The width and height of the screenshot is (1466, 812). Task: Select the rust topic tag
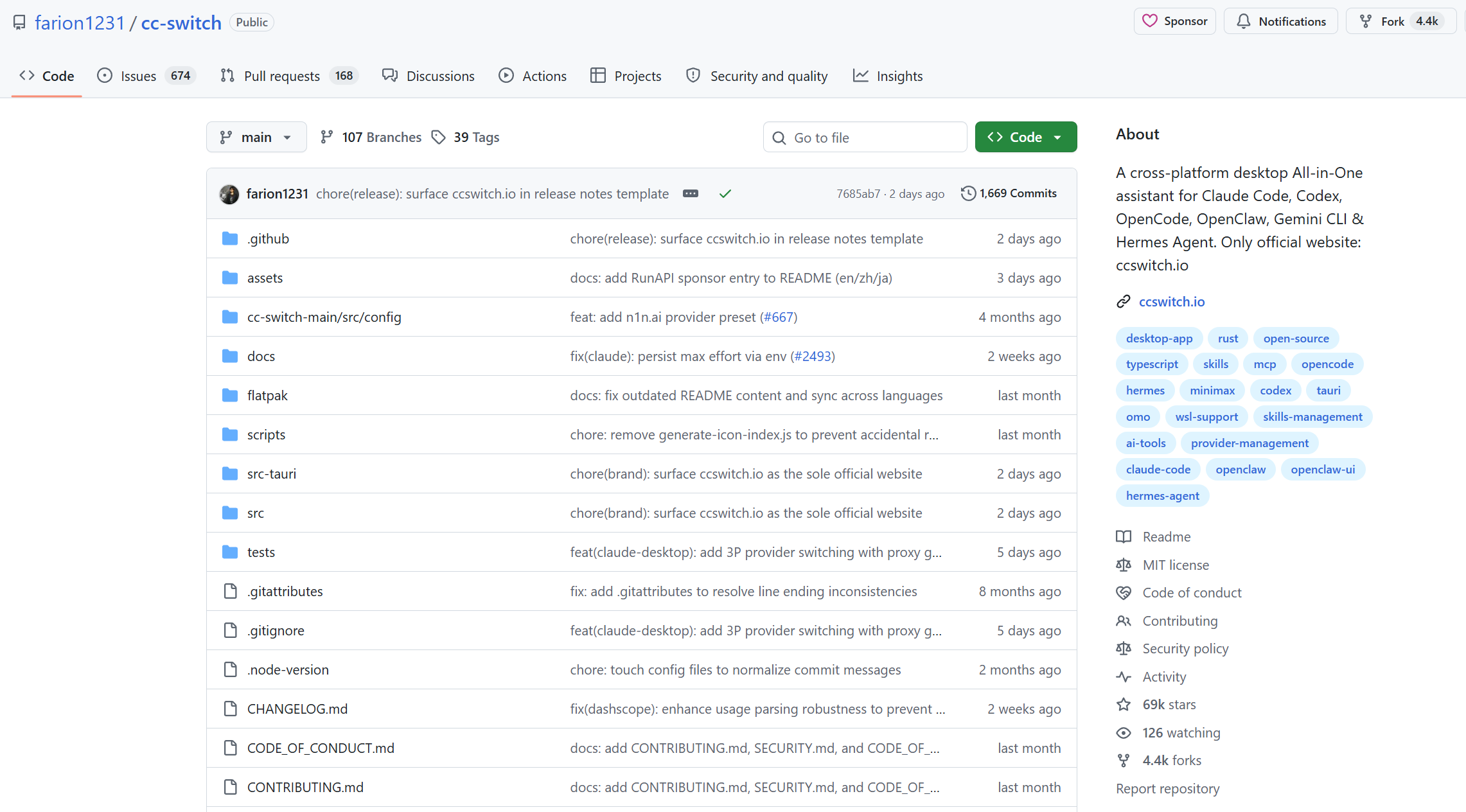1228,339
